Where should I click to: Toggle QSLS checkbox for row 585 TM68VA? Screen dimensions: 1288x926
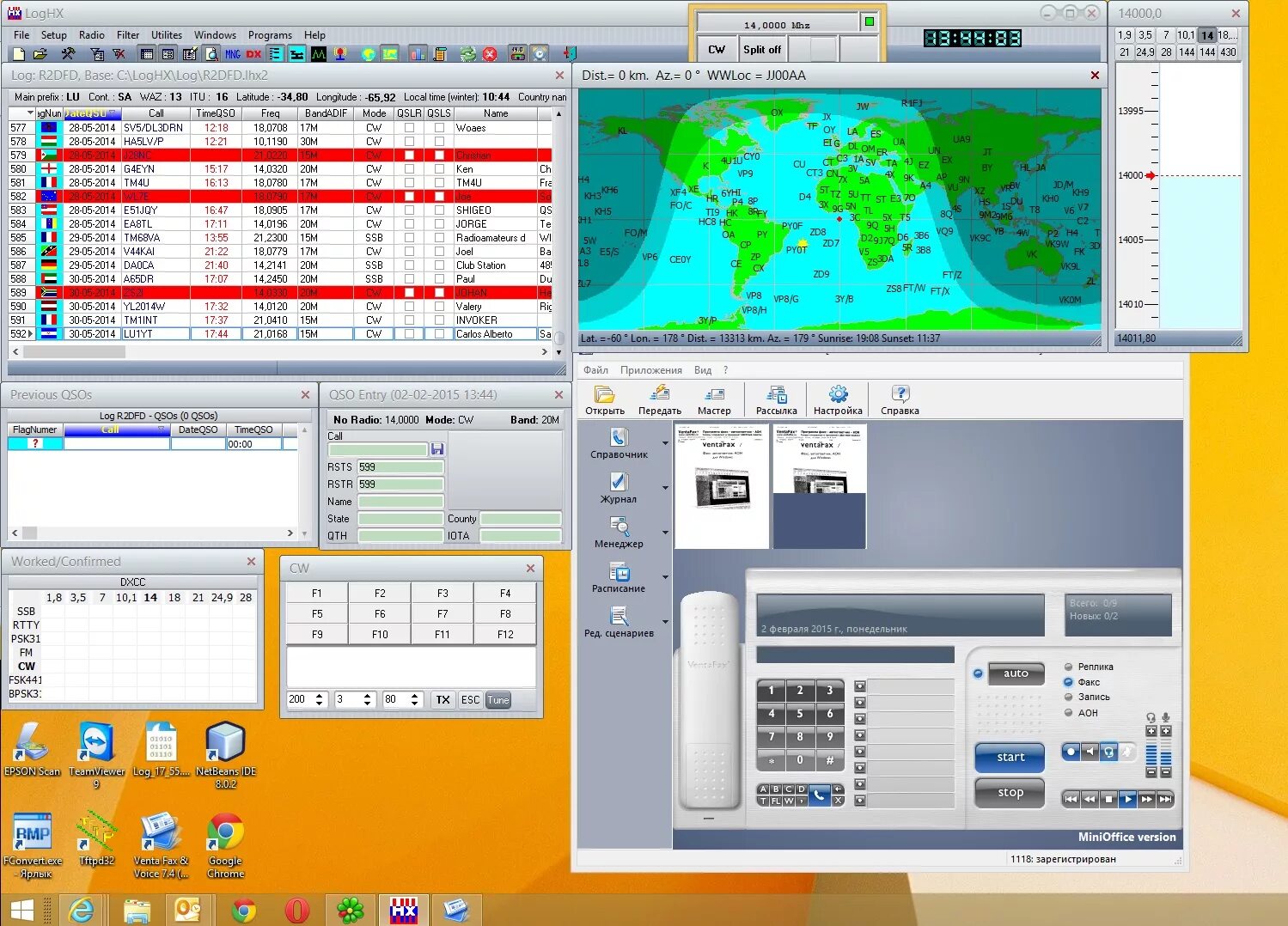click(x=439, y=238)
